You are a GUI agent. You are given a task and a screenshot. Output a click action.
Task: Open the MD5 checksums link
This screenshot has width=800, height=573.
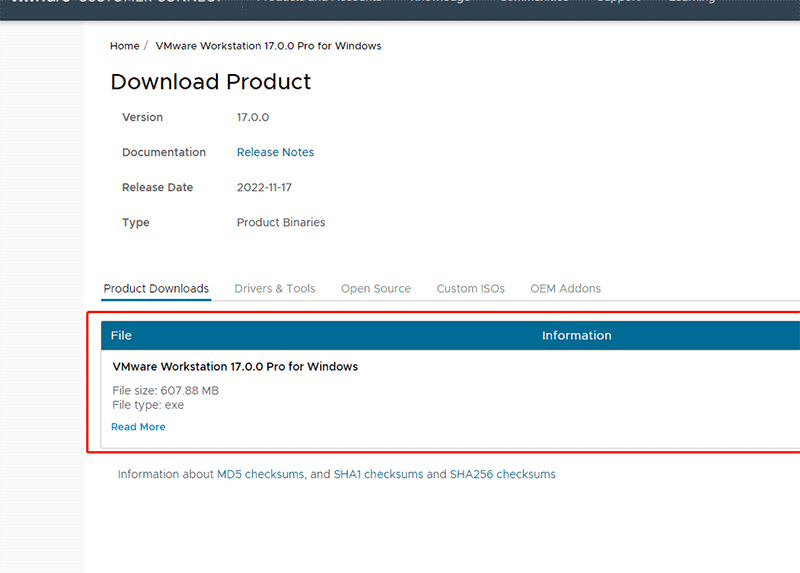[x=260, y=474]
